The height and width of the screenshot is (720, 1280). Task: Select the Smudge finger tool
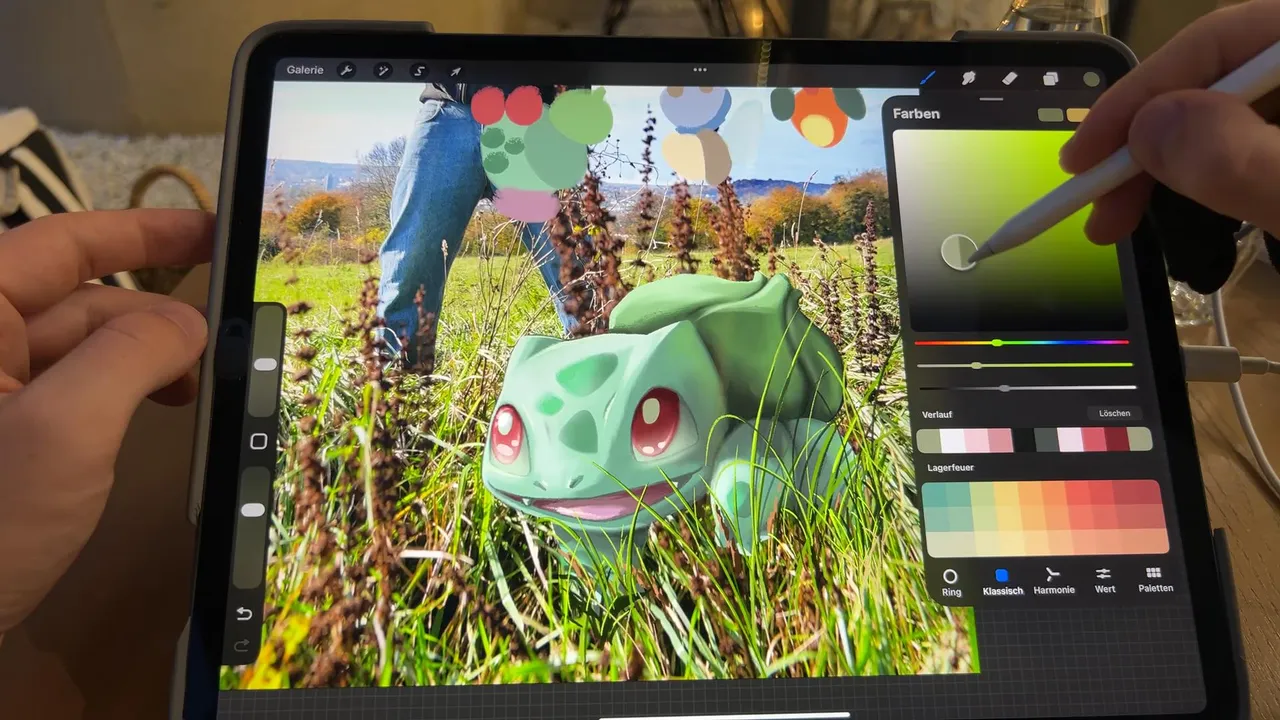point(968,78)
